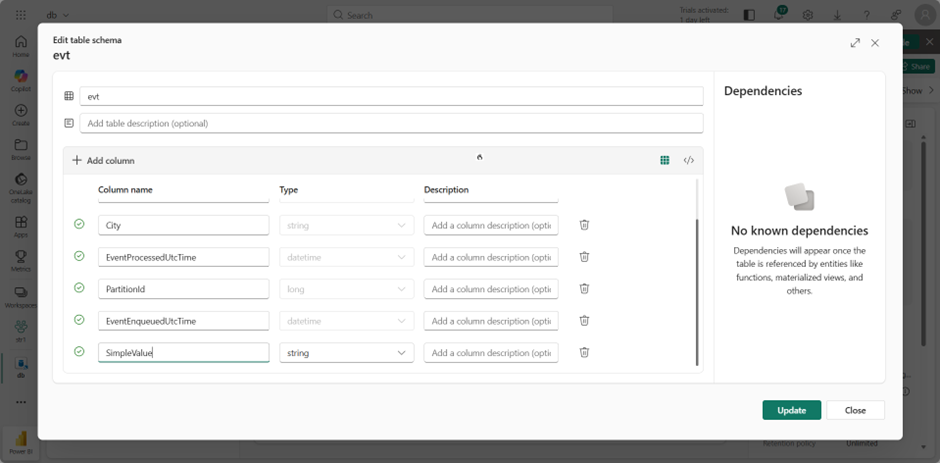Delete the City column with trash icon
The width and height of the screenshot is (940, 463).
584,225
